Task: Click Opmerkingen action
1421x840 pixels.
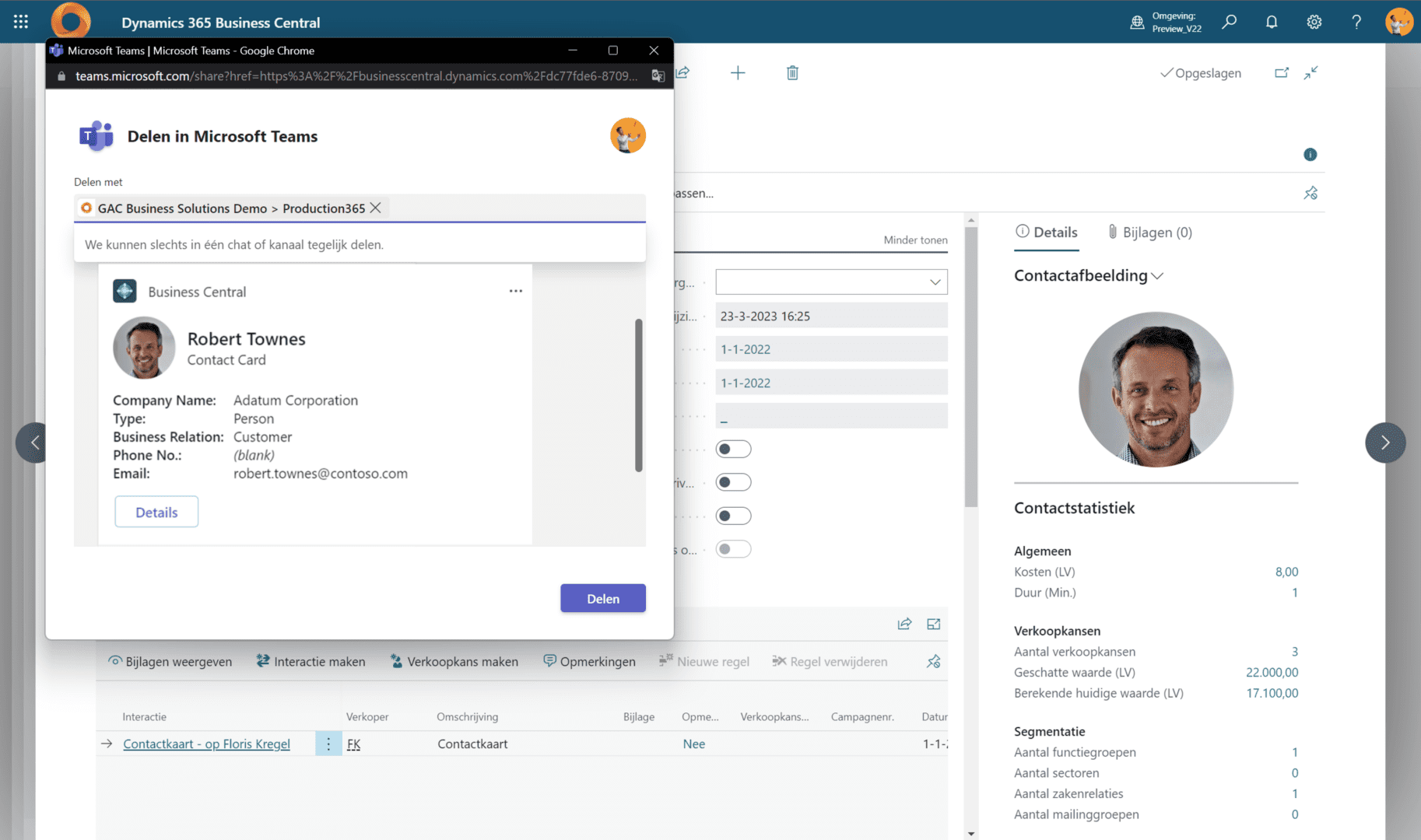Action: [x=589, y=661]
